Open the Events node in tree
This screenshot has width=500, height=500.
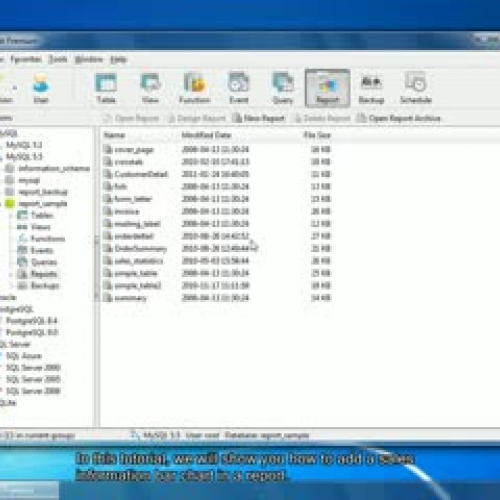tap(41, 250)
